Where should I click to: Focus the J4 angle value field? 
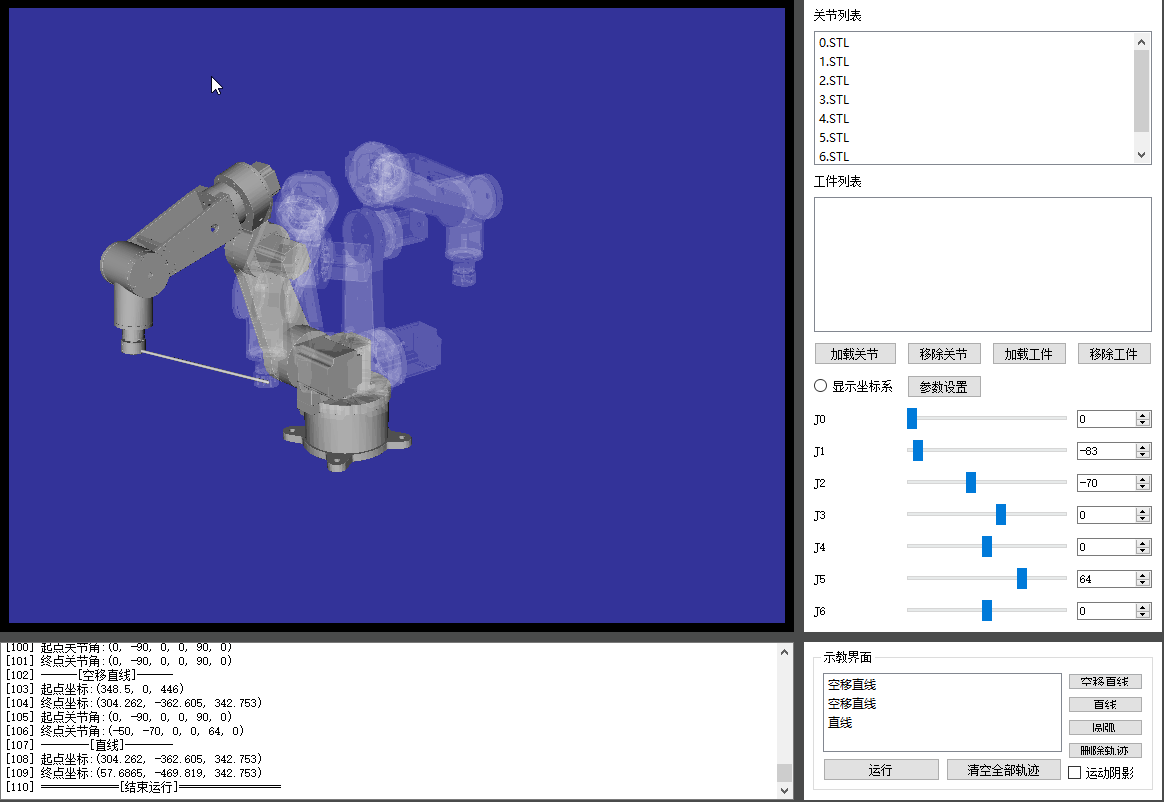(1106, 547)
